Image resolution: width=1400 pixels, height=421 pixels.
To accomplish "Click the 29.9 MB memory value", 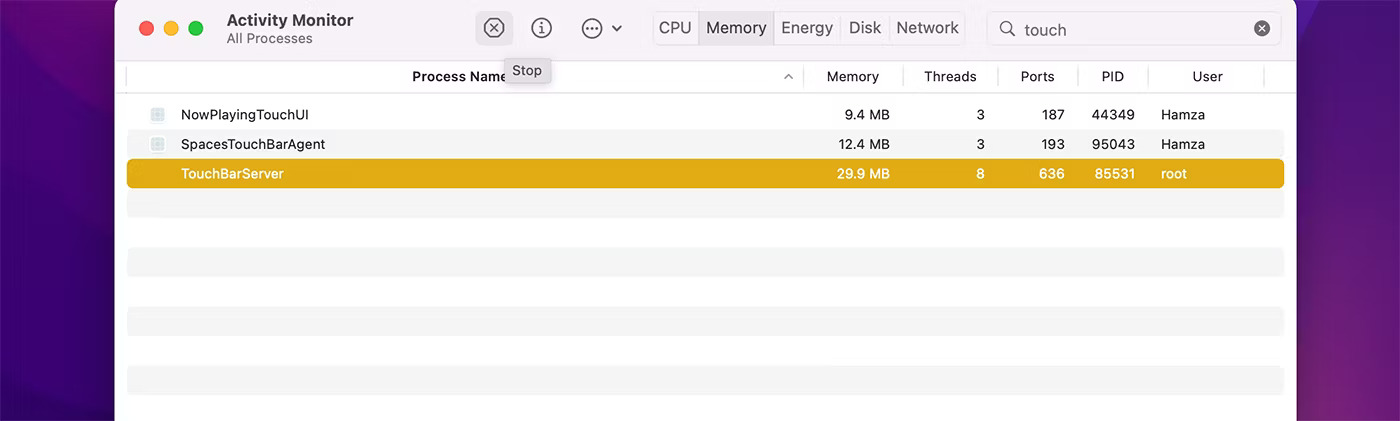I will [x=863, y=173].
